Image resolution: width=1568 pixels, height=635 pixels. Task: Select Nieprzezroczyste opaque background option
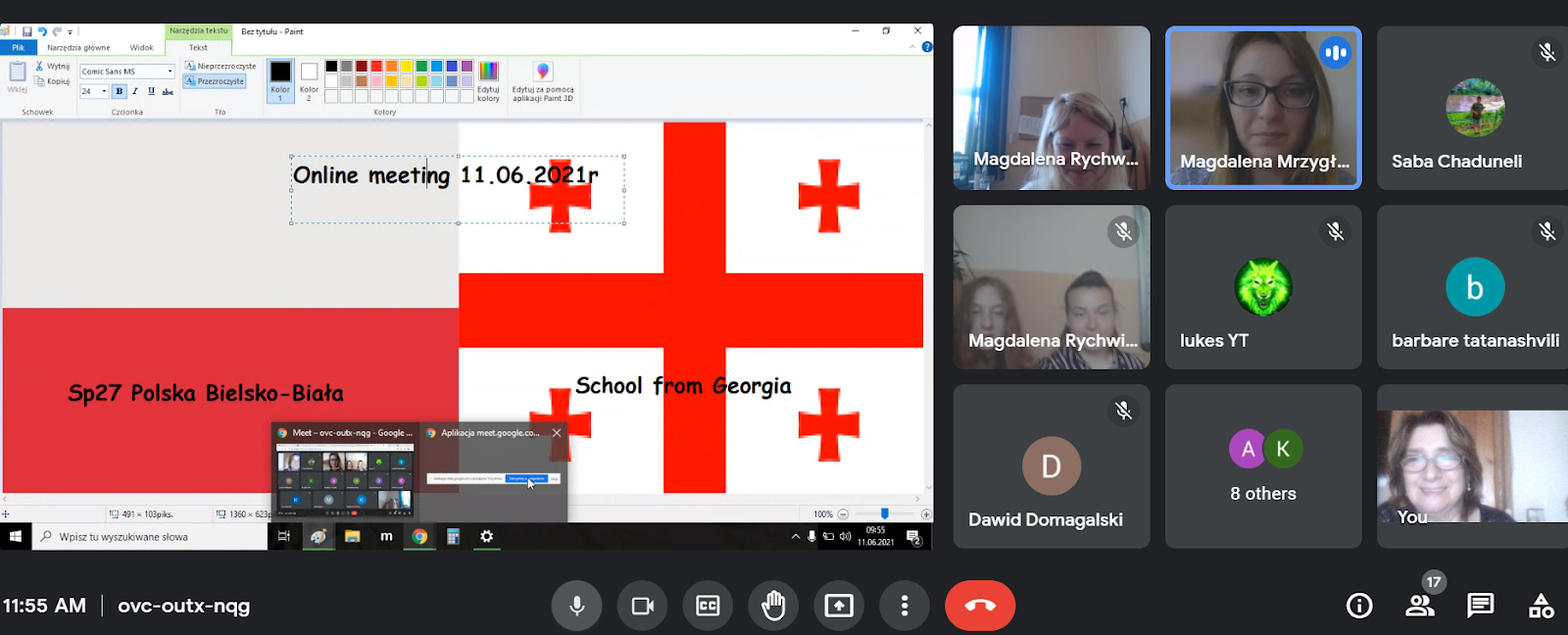[220, 67]
